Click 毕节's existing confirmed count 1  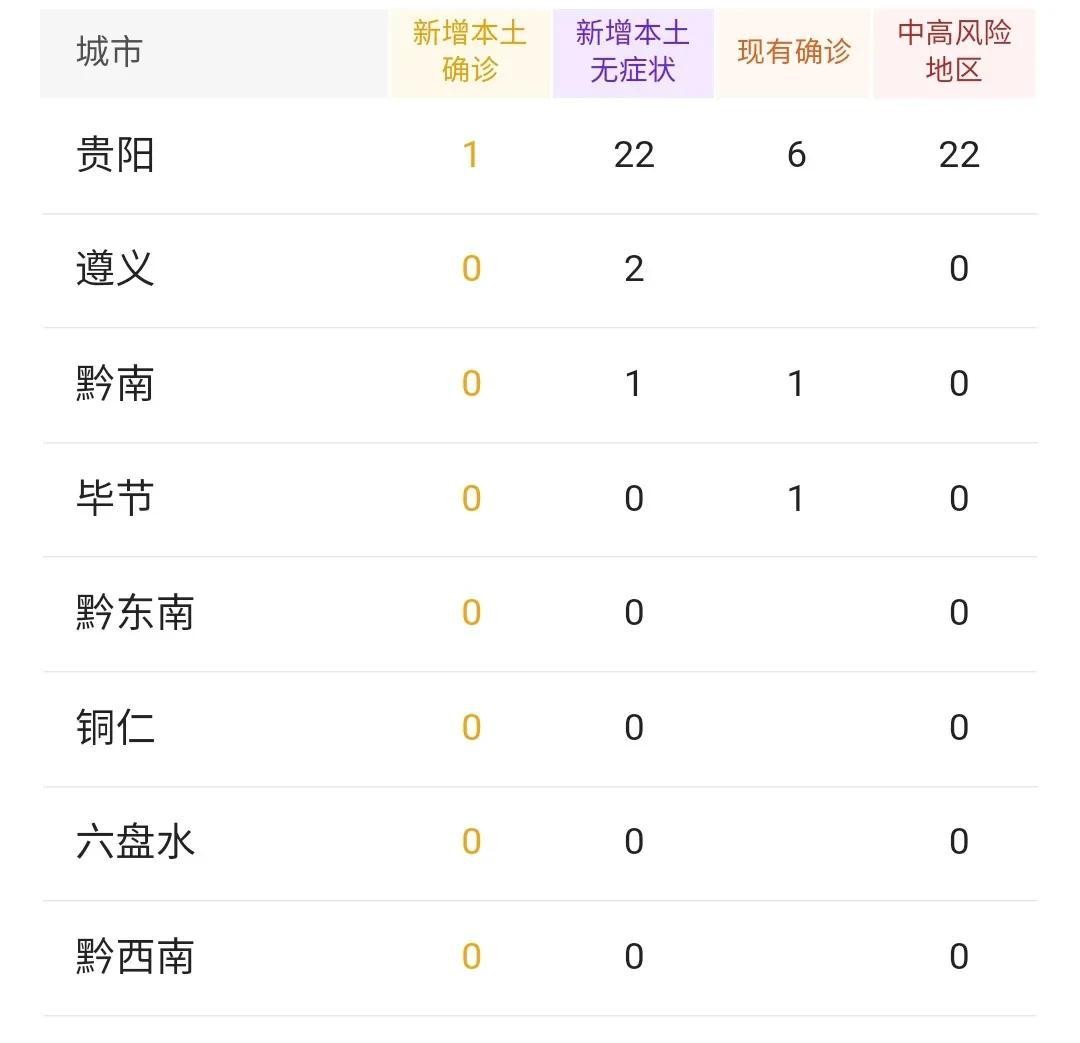click(x=796, y=499)
